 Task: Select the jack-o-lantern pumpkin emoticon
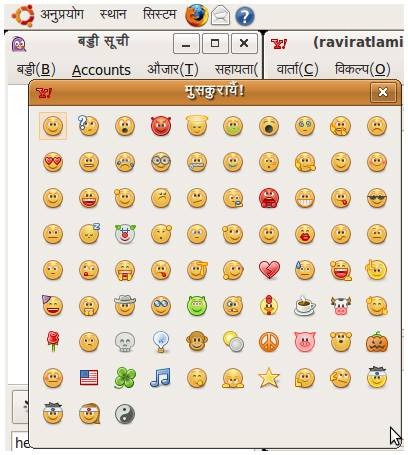point(377,342)
